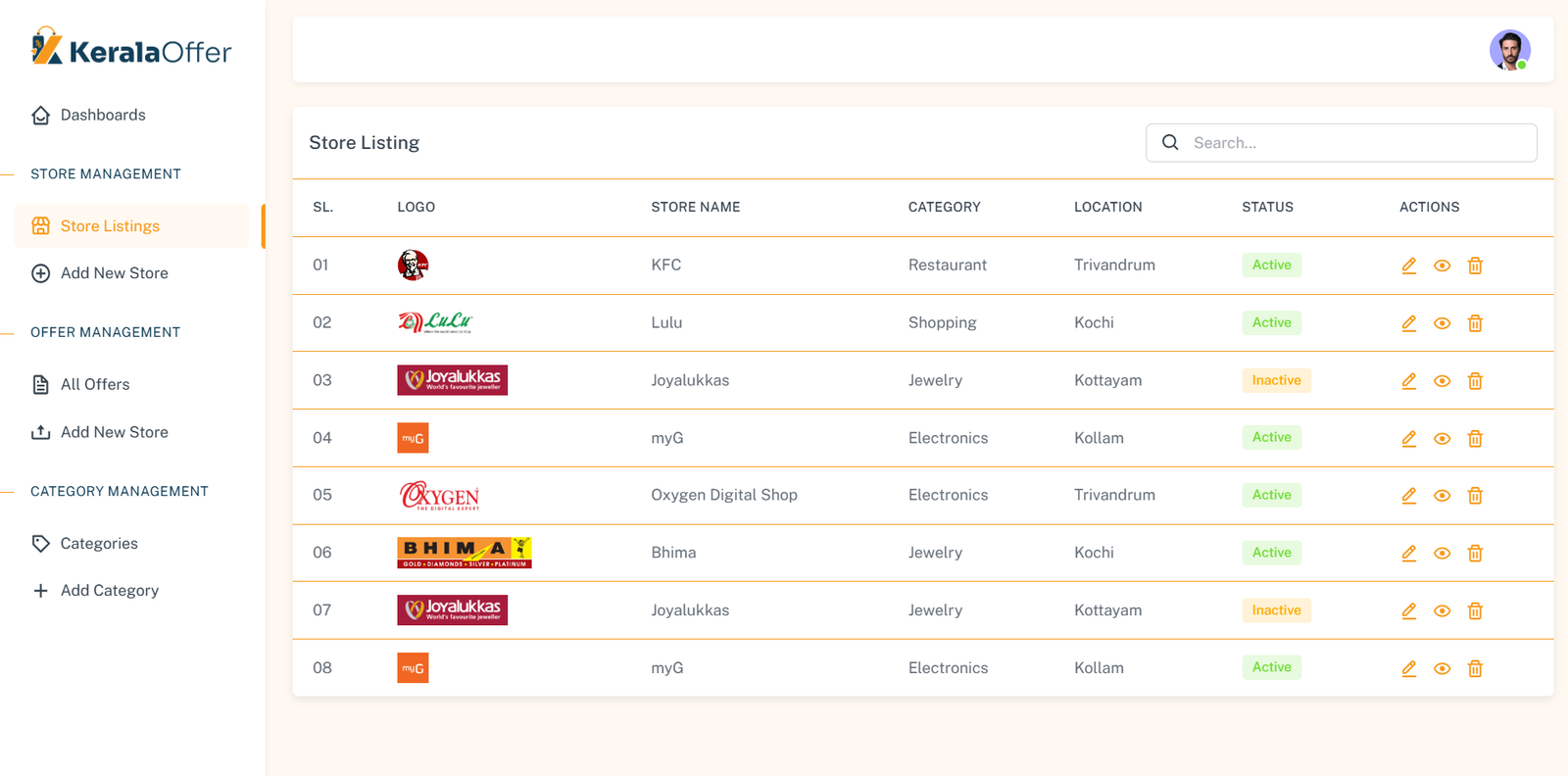The image size is (1568, 776).
Task: Click the search magnifier icon
Action: (x=1170, y=143)
